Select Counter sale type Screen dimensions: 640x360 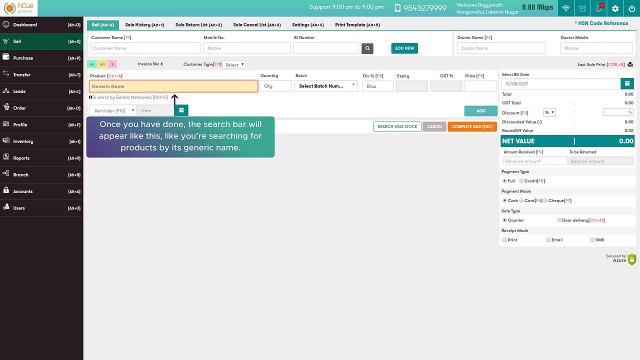(505, 220)
